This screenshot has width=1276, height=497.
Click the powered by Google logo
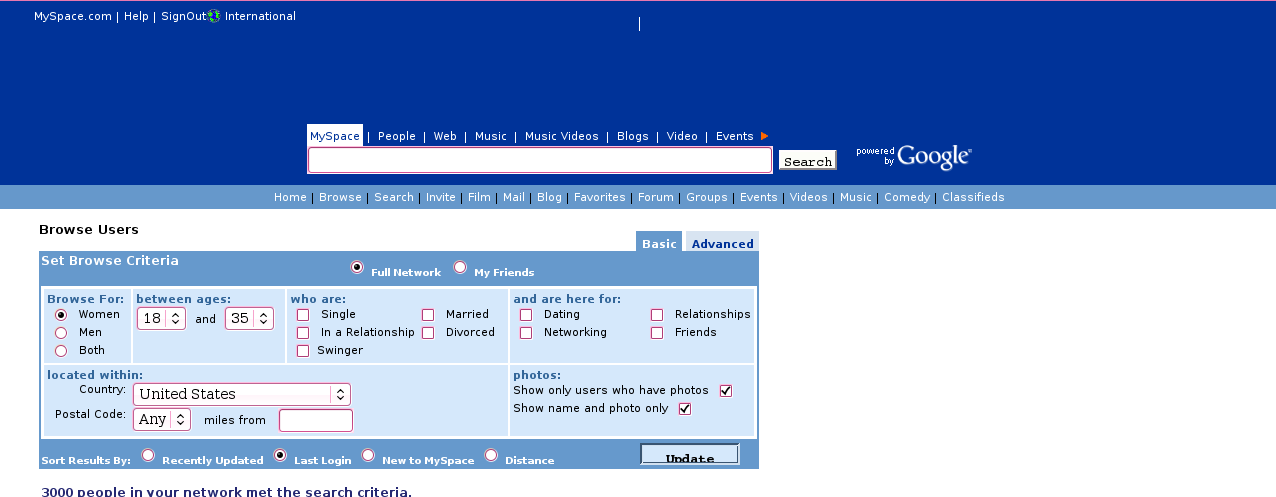click(x=913, y=157)
